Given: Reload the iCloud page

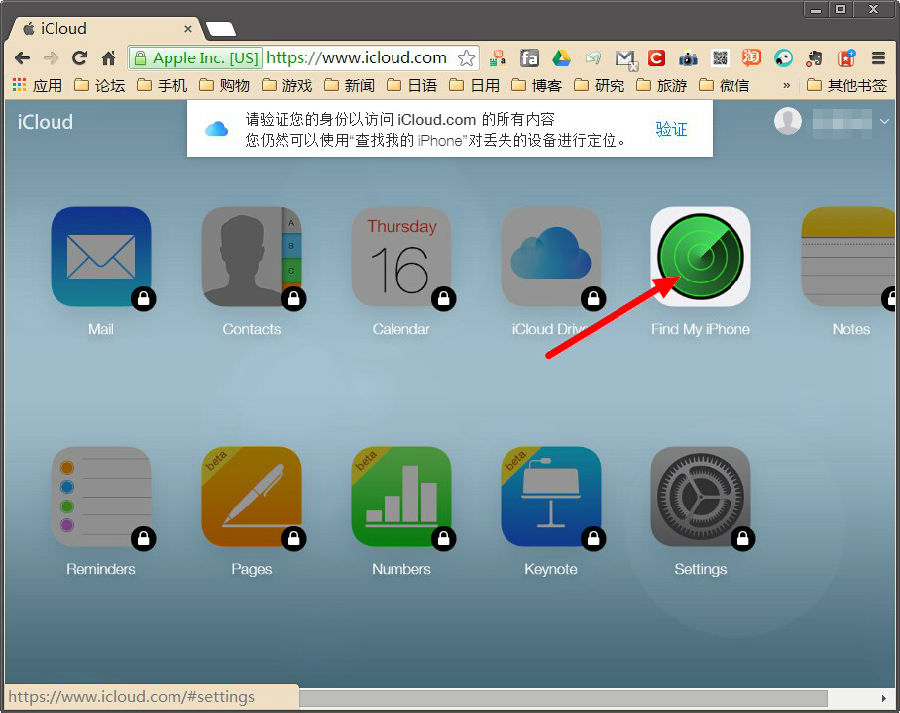Looking at the screenshot, I should click(x=79, y=58).
